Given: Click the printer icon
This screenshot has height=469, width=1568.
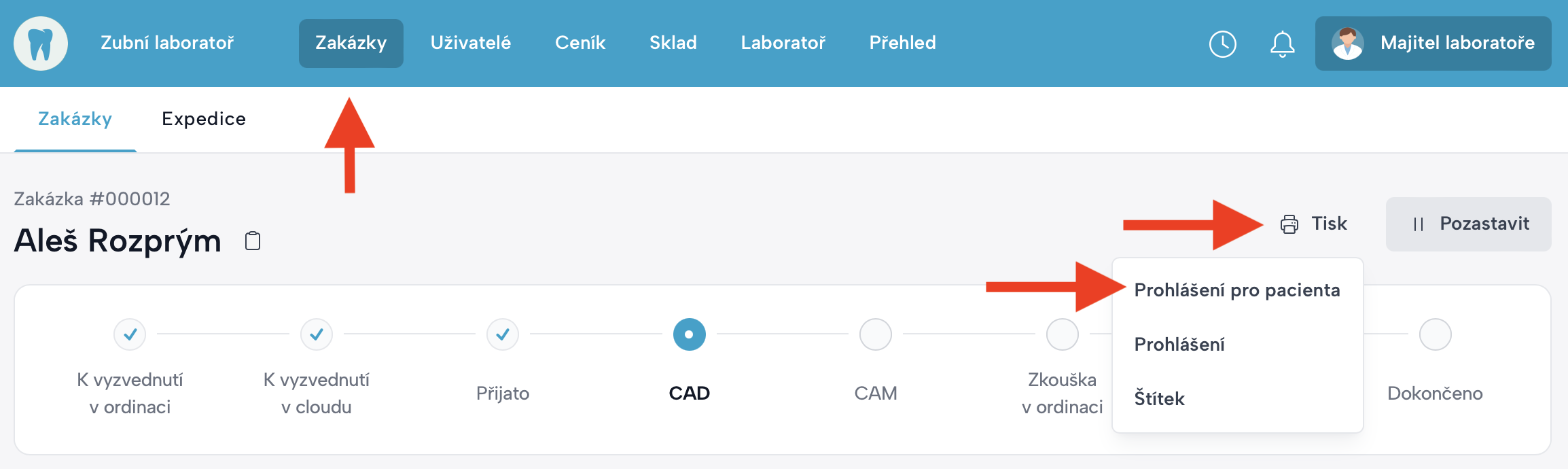Looking at the screenshot, I should (x=1289, y=224).
